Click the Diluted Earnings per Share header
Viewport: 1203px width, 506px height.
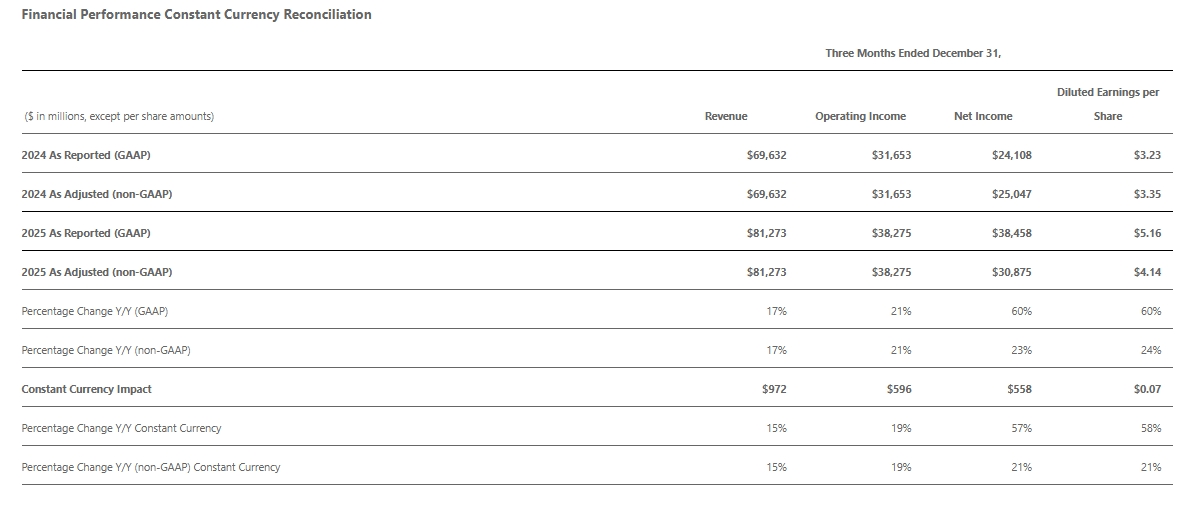(1108, 104)
